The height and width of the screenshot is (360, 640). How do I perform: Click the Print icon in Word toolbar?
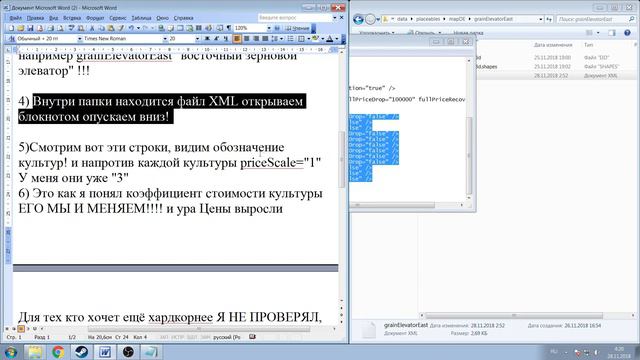click(x=50, y=28)
